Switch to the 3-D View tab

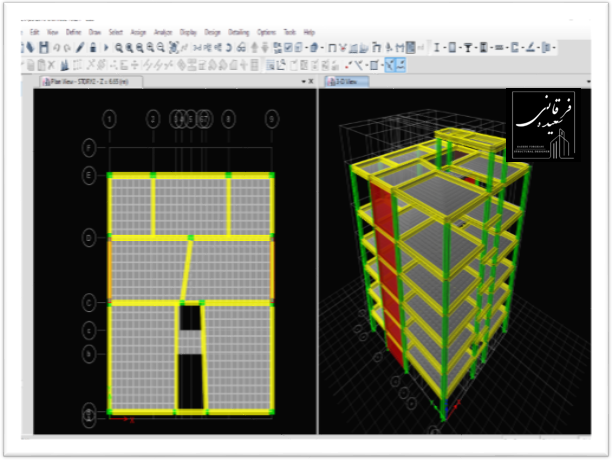point(345,83)
